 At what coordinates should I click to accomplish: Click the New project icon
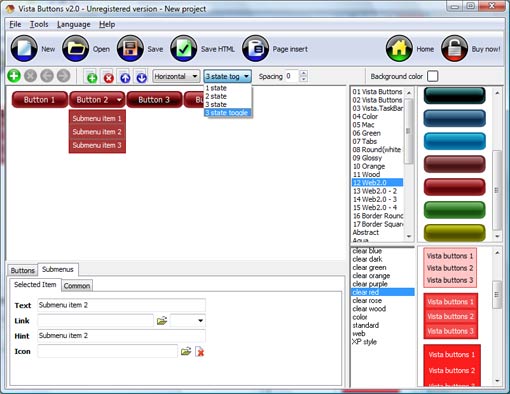[x=24, y=49]
